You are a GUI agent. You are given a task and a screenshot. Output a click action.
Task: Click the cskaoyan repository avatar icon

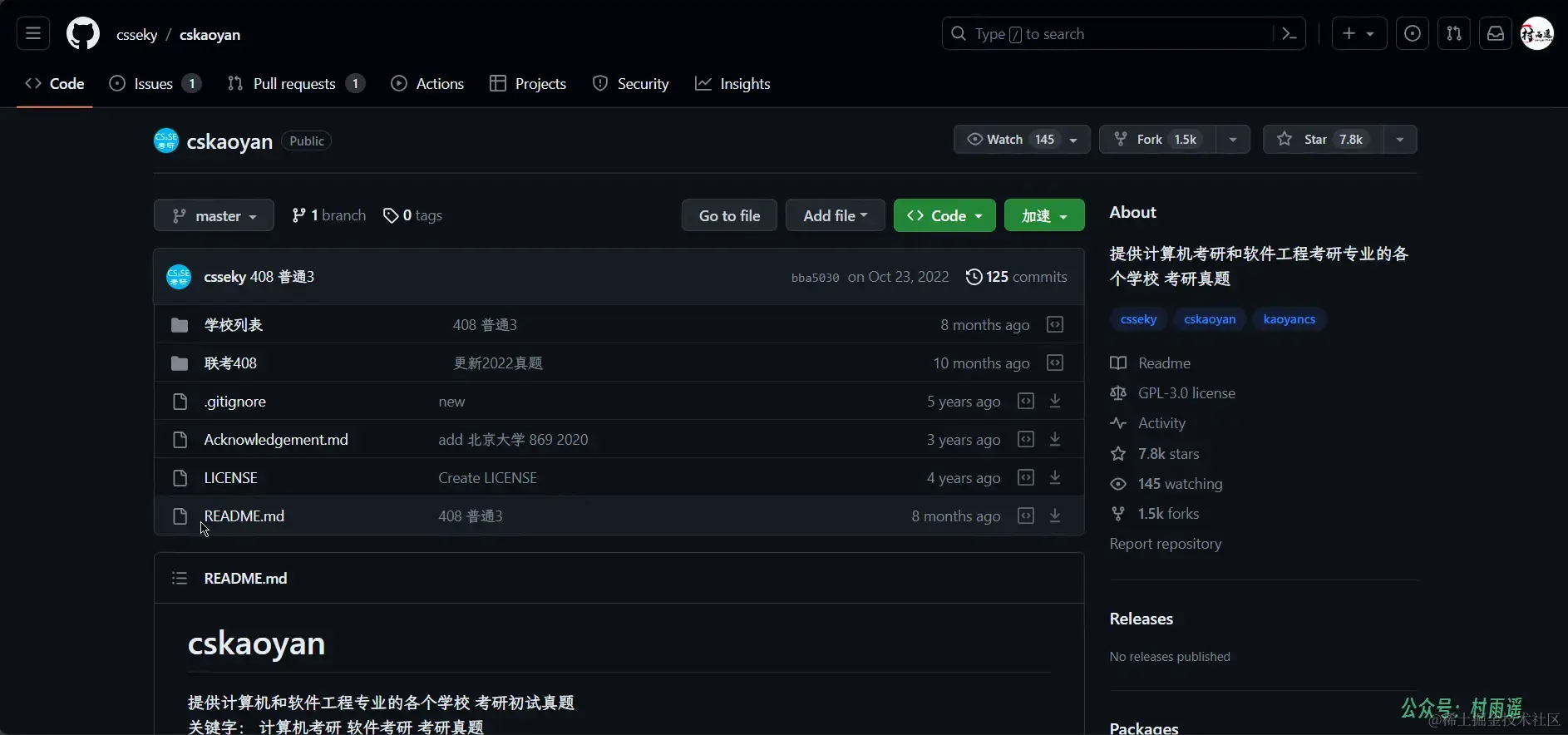pos(166,141)
